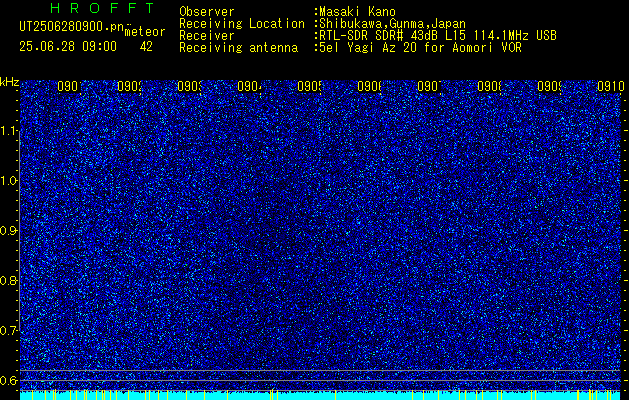This screenshot has height=400, width=629.
Task: Click the 0902 time marker
Action: point(129,86)
